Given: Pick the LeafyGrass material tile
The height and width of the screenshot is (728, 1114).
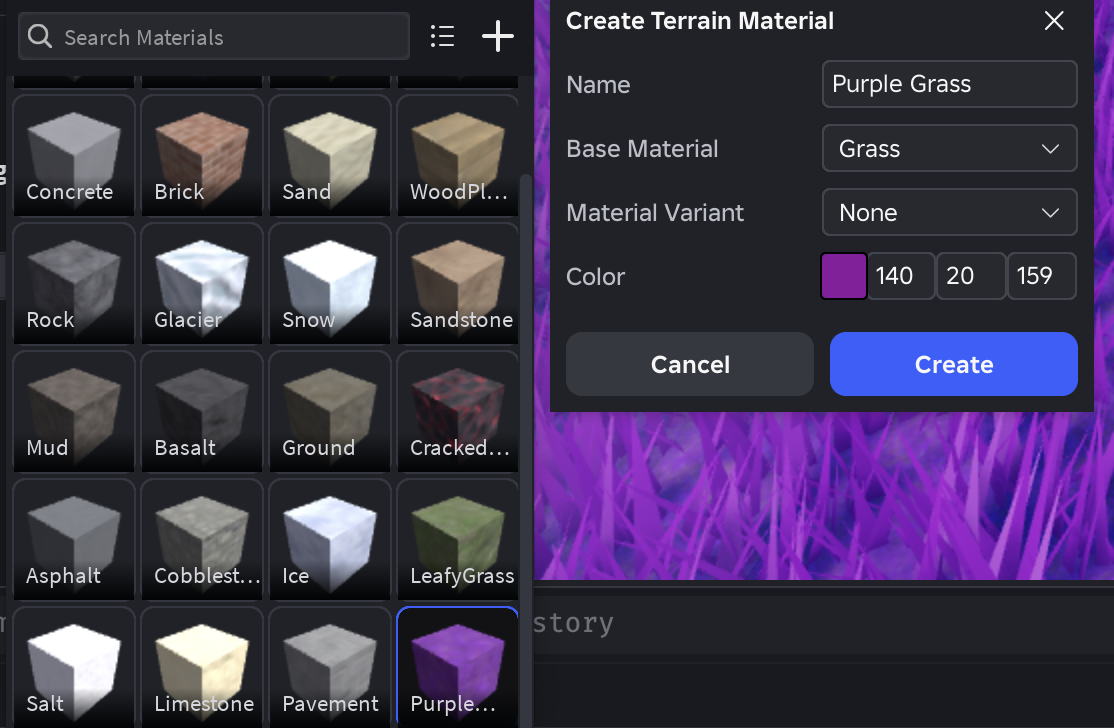Looking at the screenshot, I should [458, 539].
